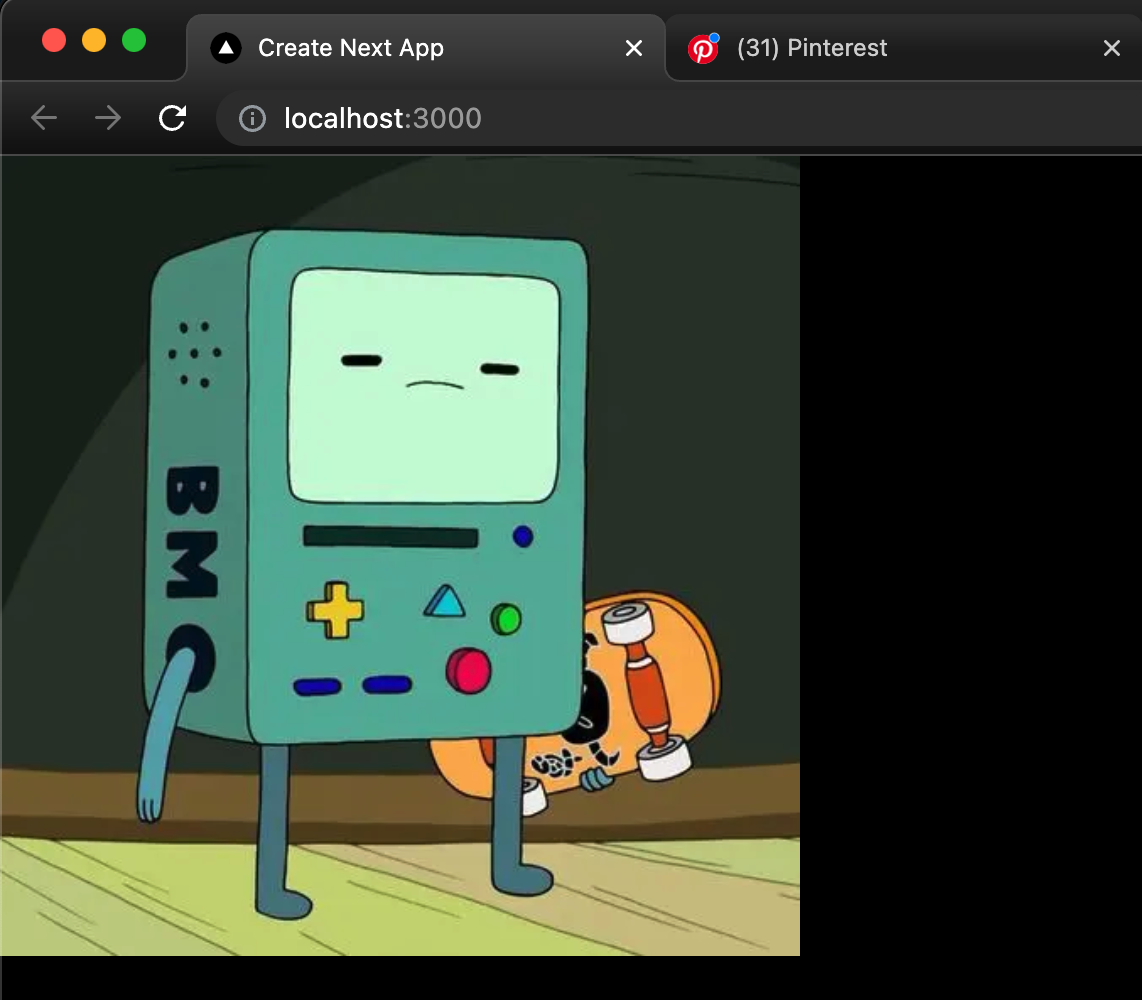Viewport: 1142px width, 1000px height.
Task: Click the BMO cartoon image
Action: (x=400, y=556)
